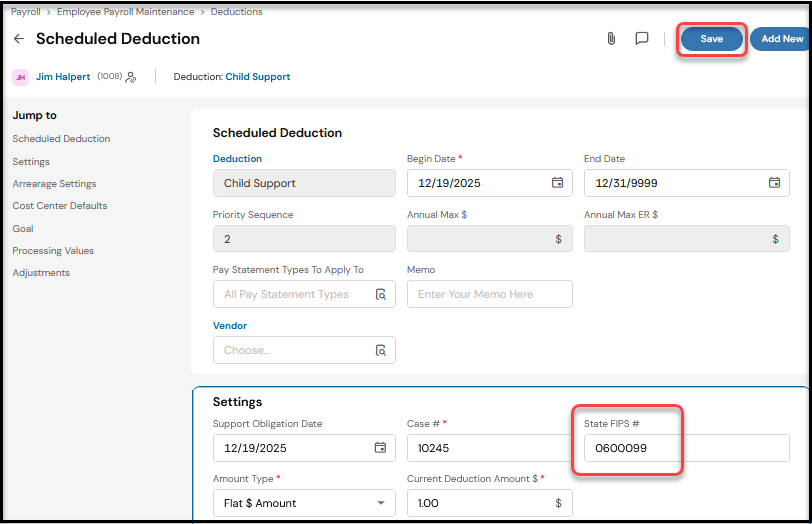Click the Current Deduction Amount field

coord(489,503)
